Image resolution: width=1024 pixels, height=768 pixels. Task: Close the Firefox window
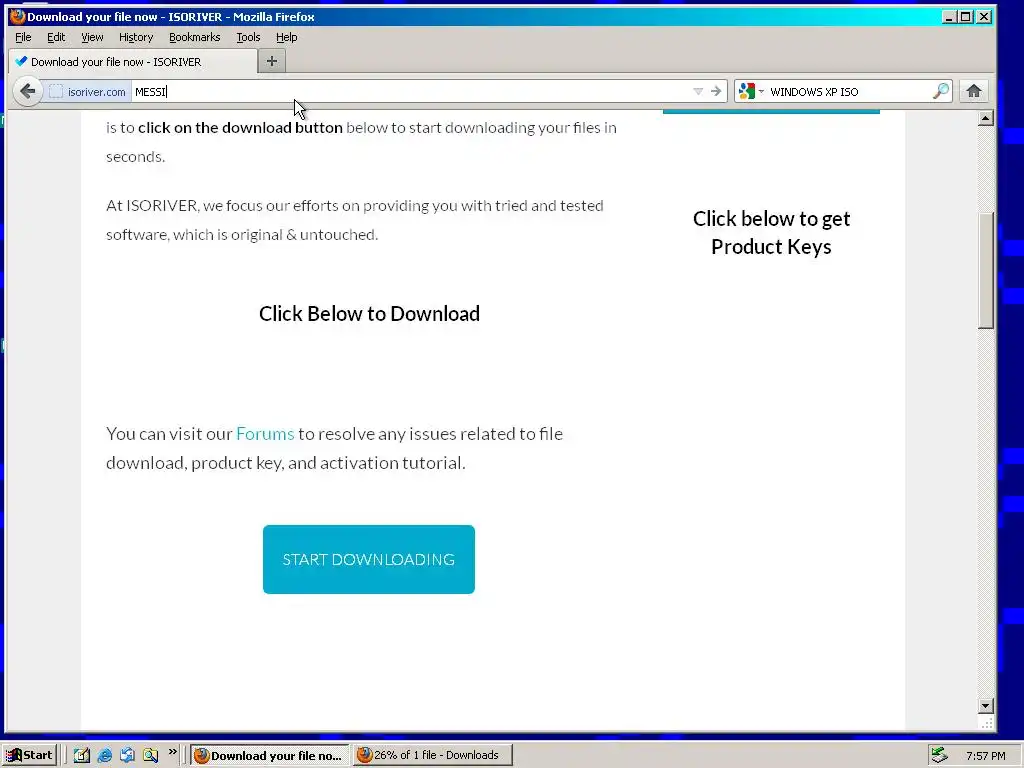point(984,16)
